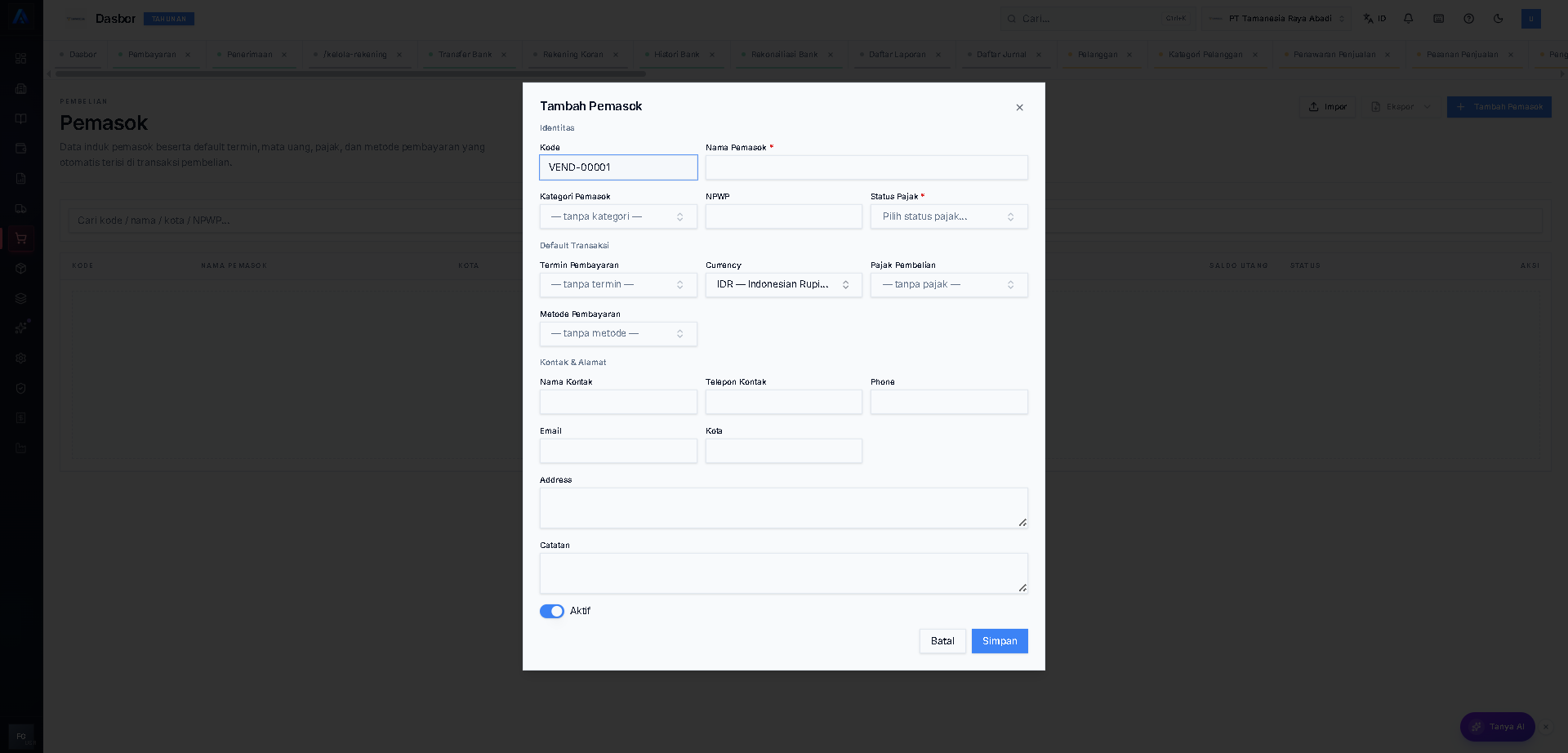Click into the NPWP input field
This screenshot has width=1568, height=753.
784,216
